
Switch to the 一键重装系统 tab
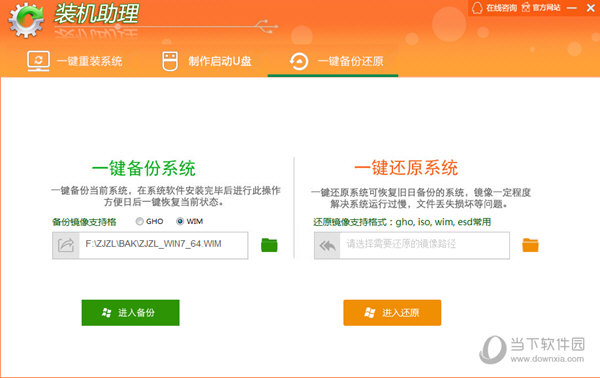click(75, 61)
